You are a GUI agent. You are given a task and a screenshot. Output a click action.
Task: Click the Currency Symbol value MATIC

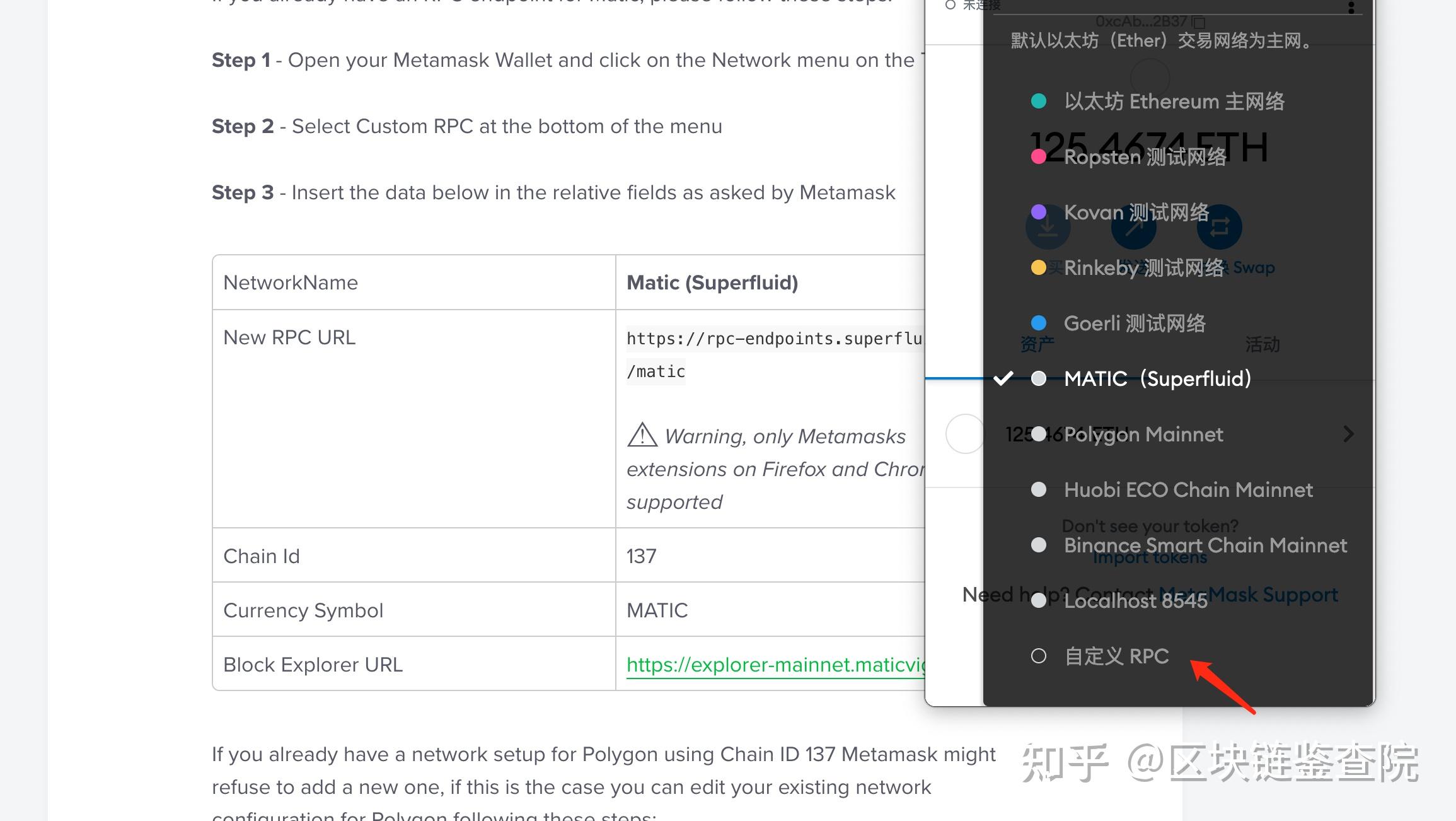click(x=657, y=610)
